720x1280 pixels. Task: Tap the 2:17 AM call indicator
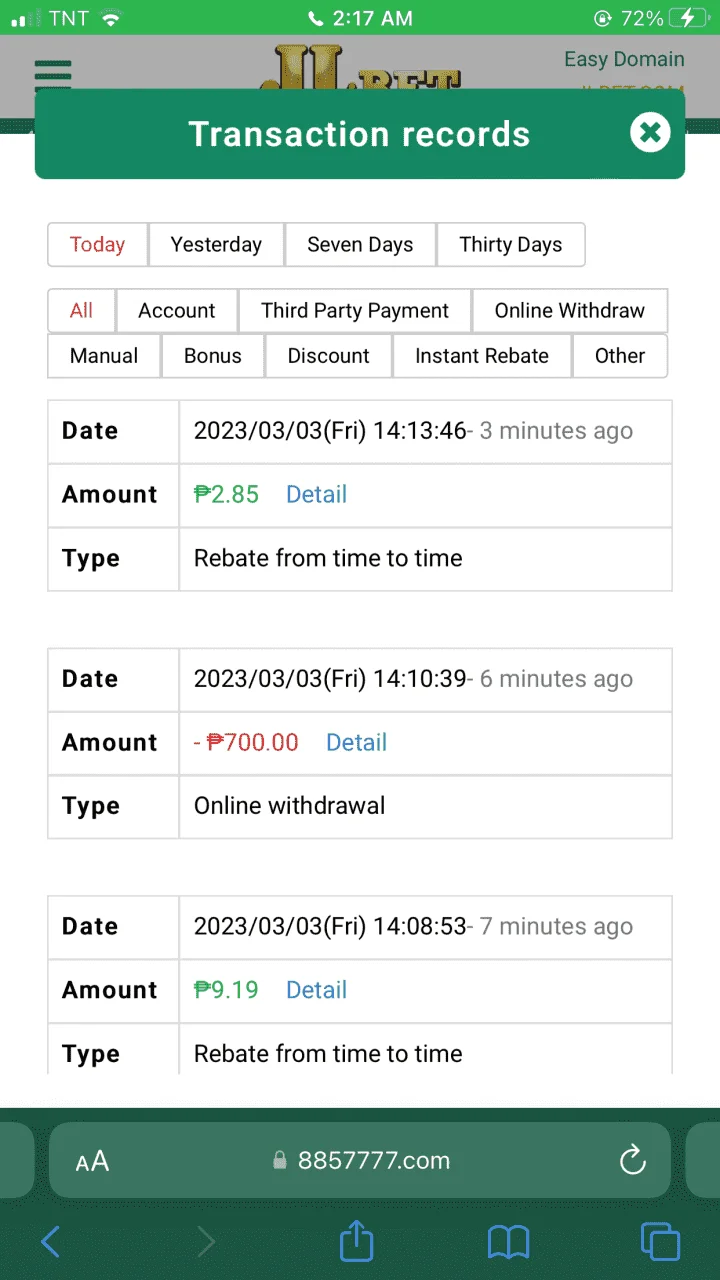[358, 18]
